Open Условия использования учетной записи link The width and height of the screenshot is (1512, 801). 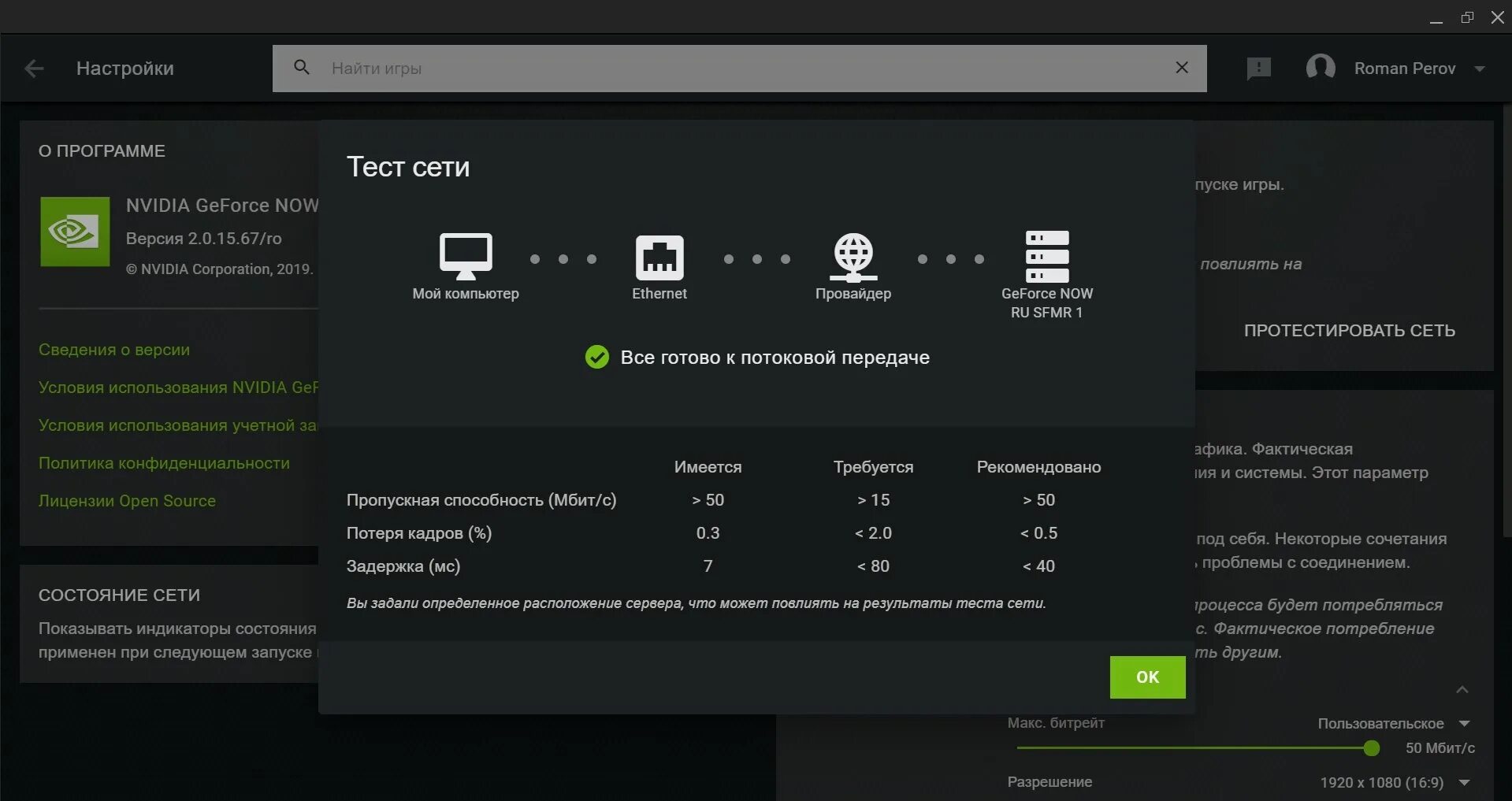(x=179, y=425)
